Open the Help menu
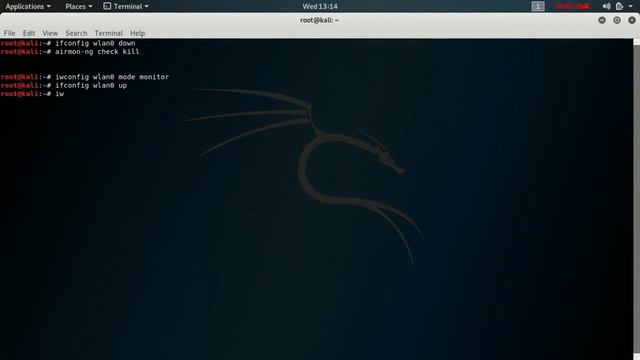Screen dimensions: 640x360 pos(137,33)
